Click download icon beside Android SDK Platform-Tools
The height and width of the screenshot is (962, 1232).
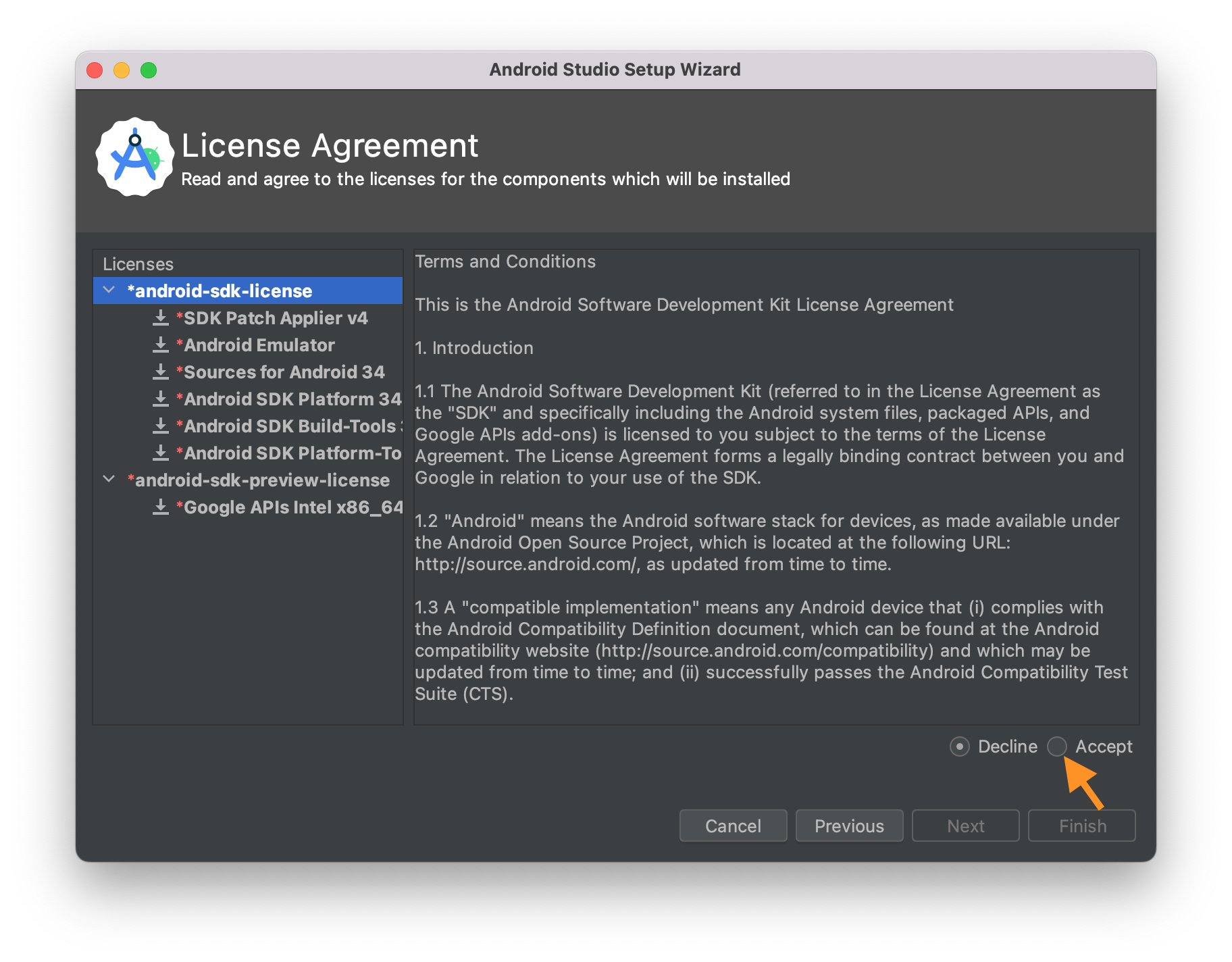click(x=161, y=453)
